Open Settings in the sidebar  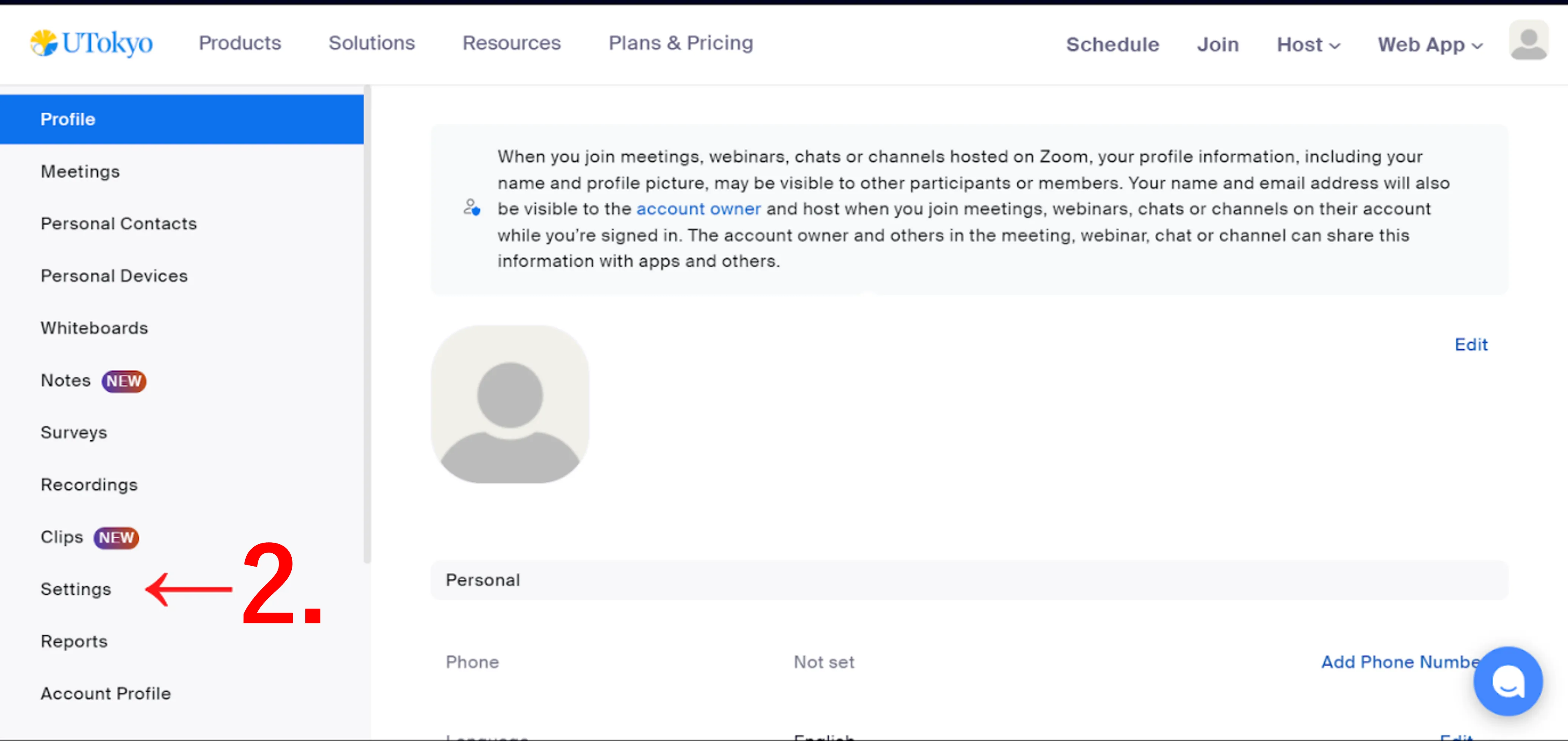point(76,589)
